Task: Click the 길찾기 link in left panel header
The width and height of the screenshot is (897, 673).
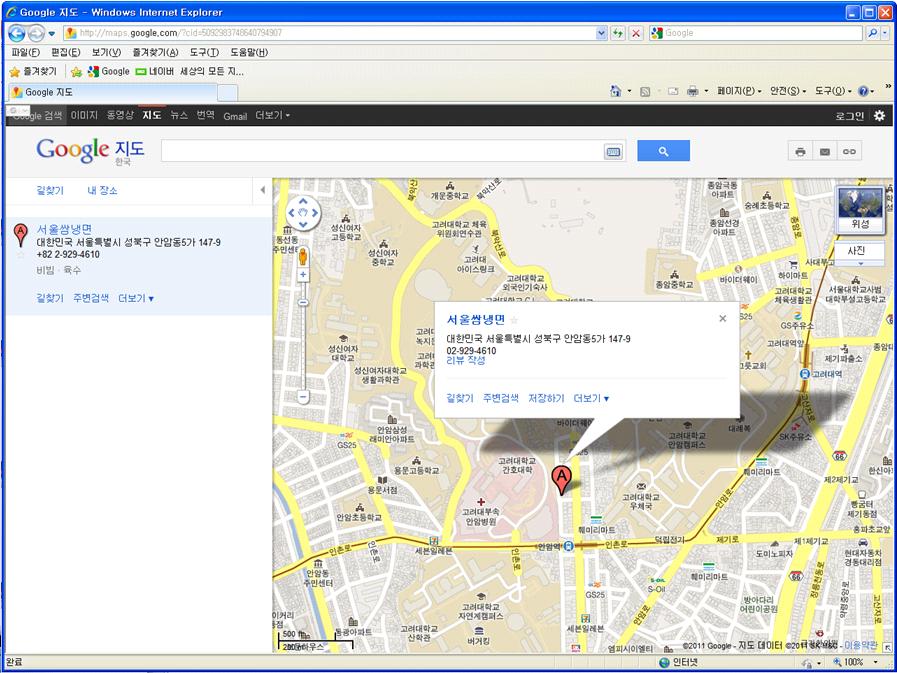Action: (50, 191)
